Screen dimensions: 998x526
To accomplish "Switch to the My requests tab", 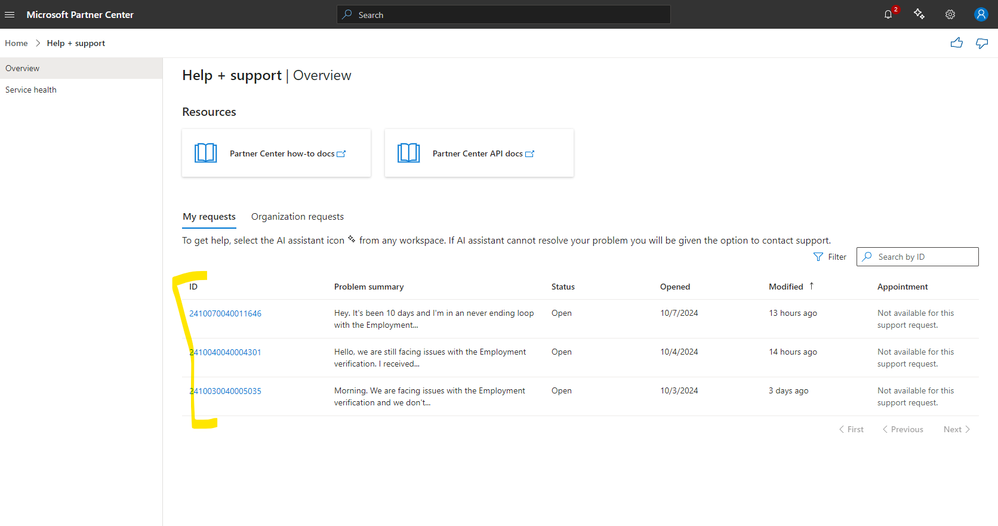I will point(209,217).
